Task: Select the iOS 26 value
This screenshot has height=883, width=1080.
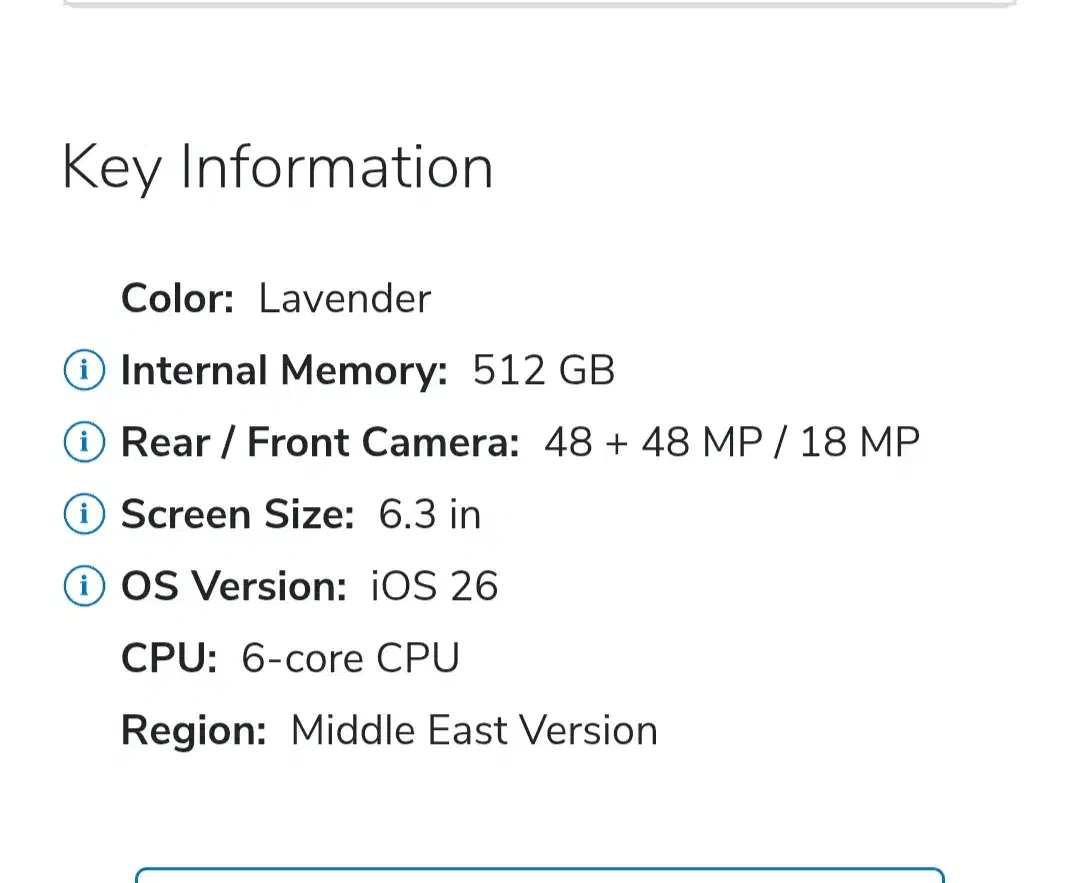Action: (x=434, y=587)
